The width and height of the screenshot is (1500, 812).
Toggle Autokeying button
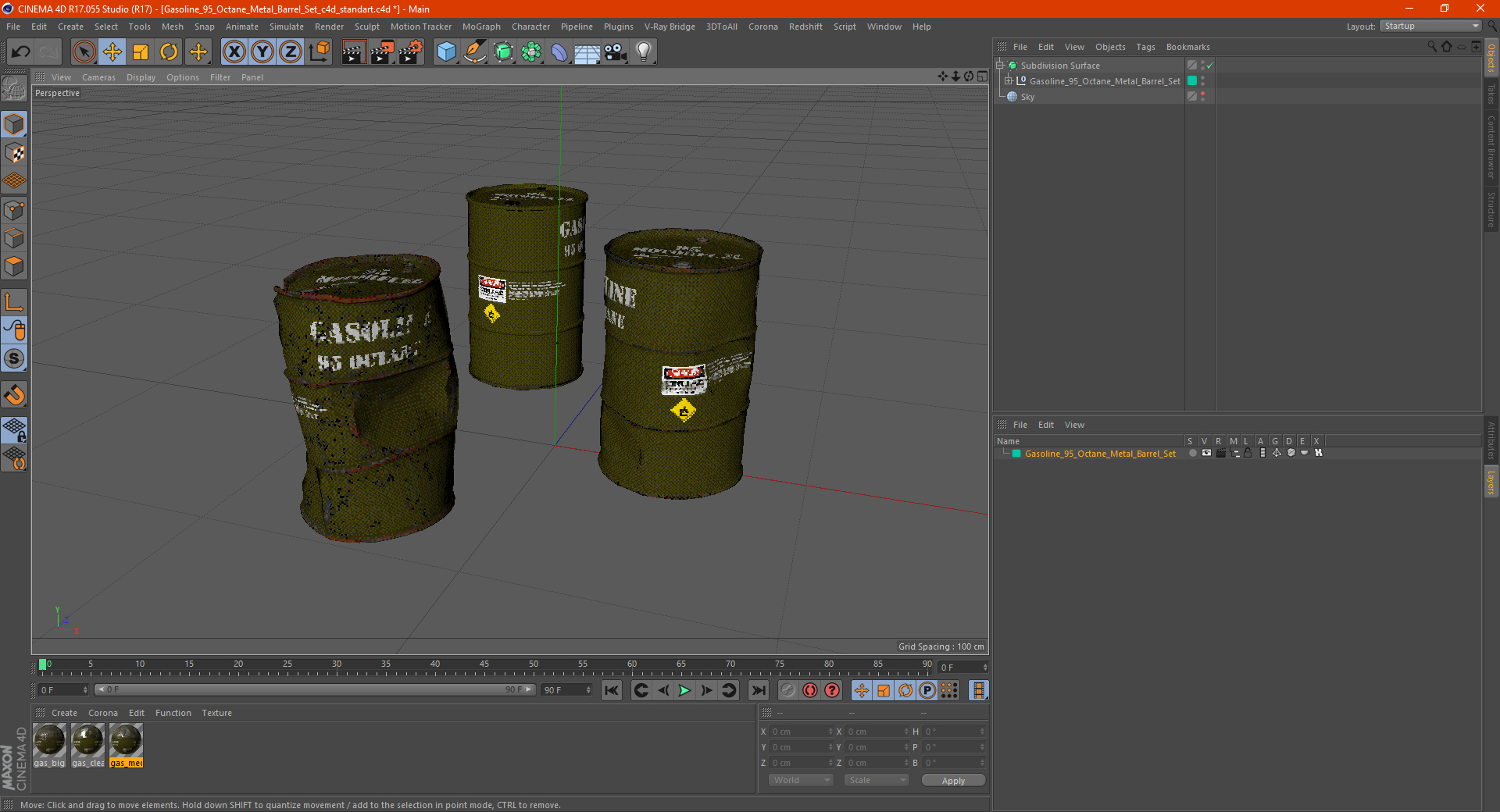tap(810, 690)
